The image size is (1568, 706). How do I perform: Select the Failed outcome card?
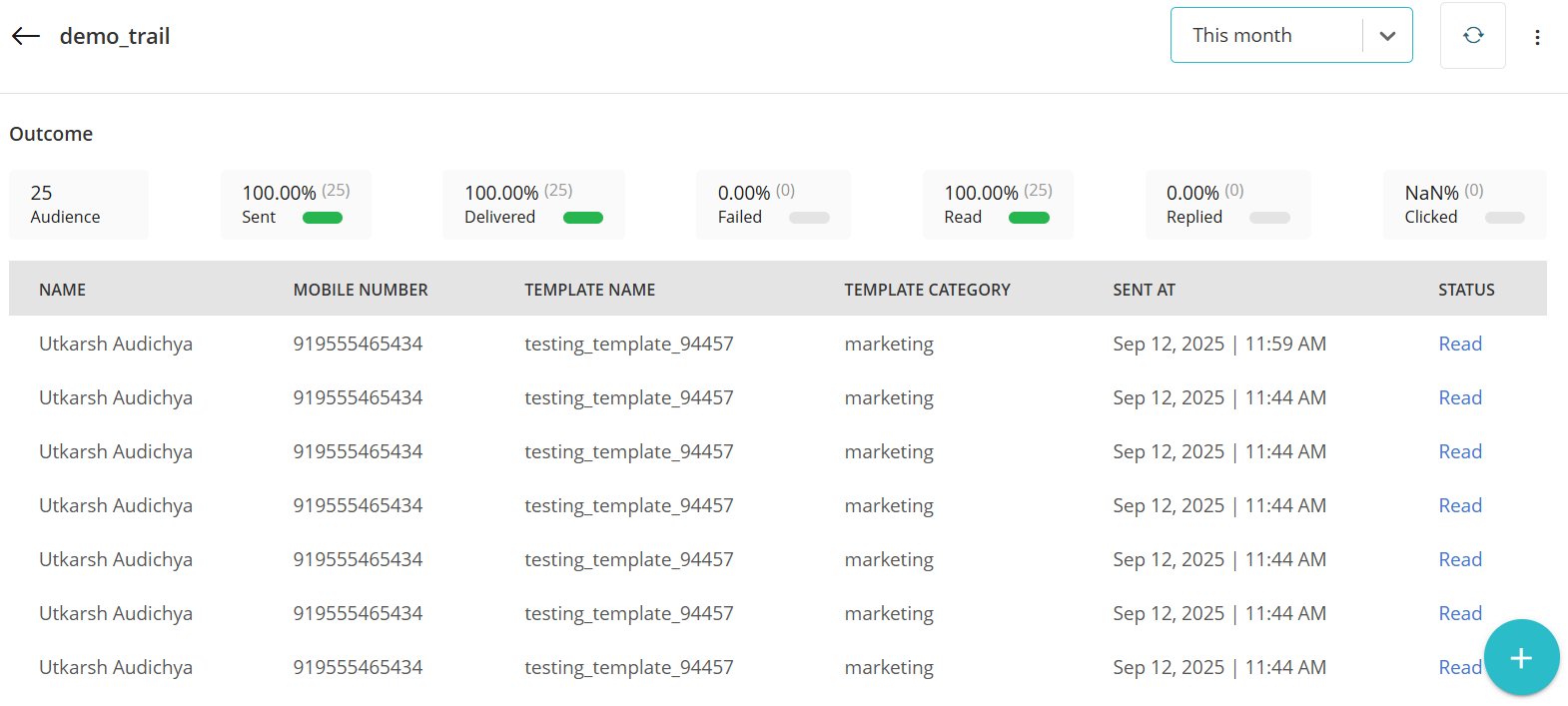pos(772,205)
